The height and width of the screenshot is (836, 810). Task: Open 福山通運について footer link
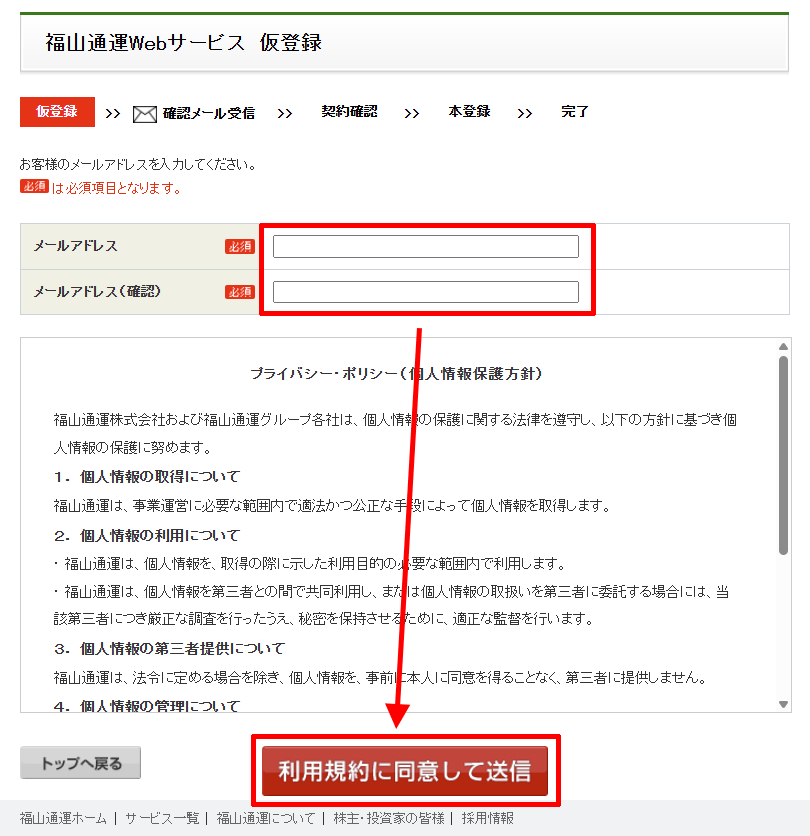(266, 818)
